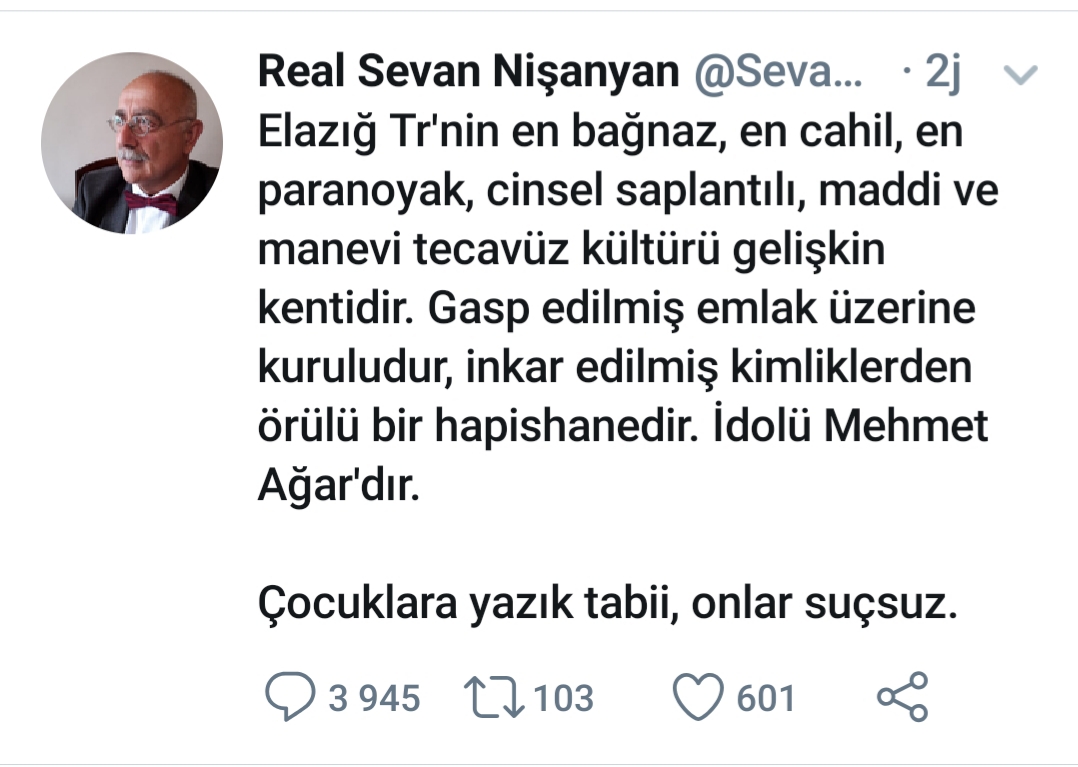Click the 103 retweets count
This screenshot has height=767, width=1078.
point(563,698)
